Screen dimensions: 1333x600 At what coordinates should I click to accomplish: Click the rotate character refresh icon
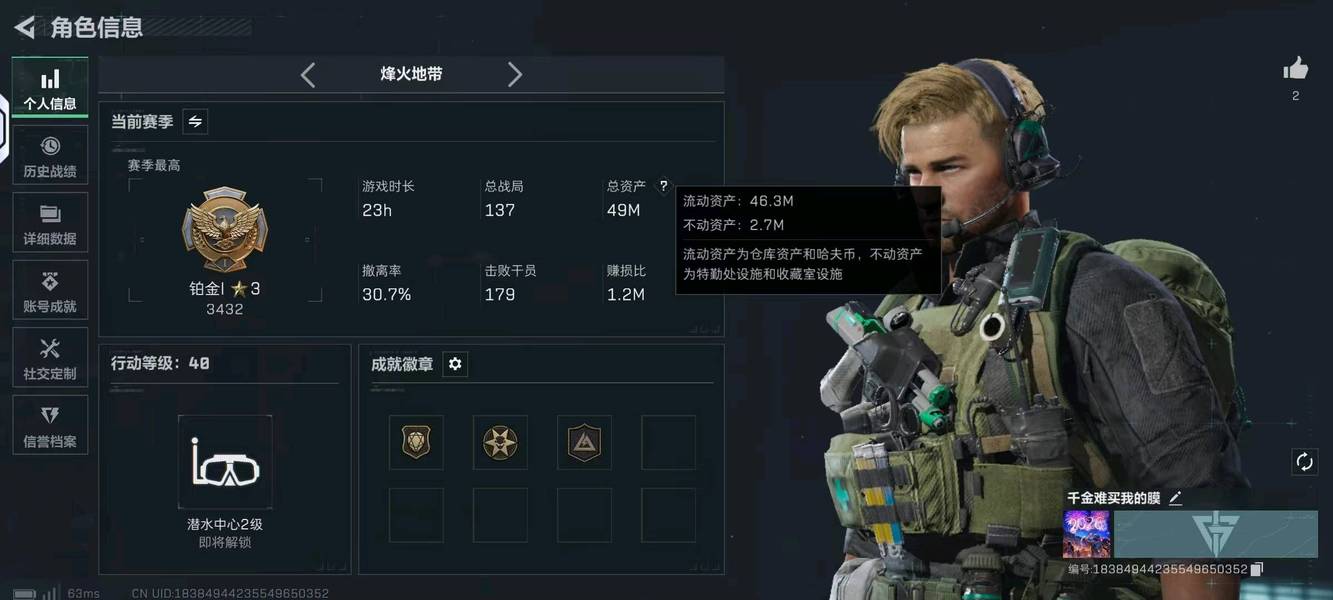click(1304, 461)
